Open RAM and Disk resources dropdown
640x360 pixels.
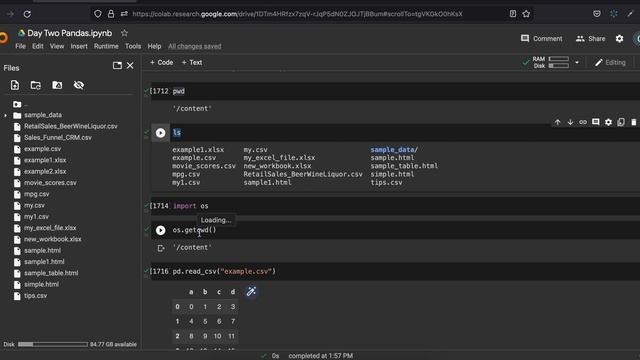[577, 62]
